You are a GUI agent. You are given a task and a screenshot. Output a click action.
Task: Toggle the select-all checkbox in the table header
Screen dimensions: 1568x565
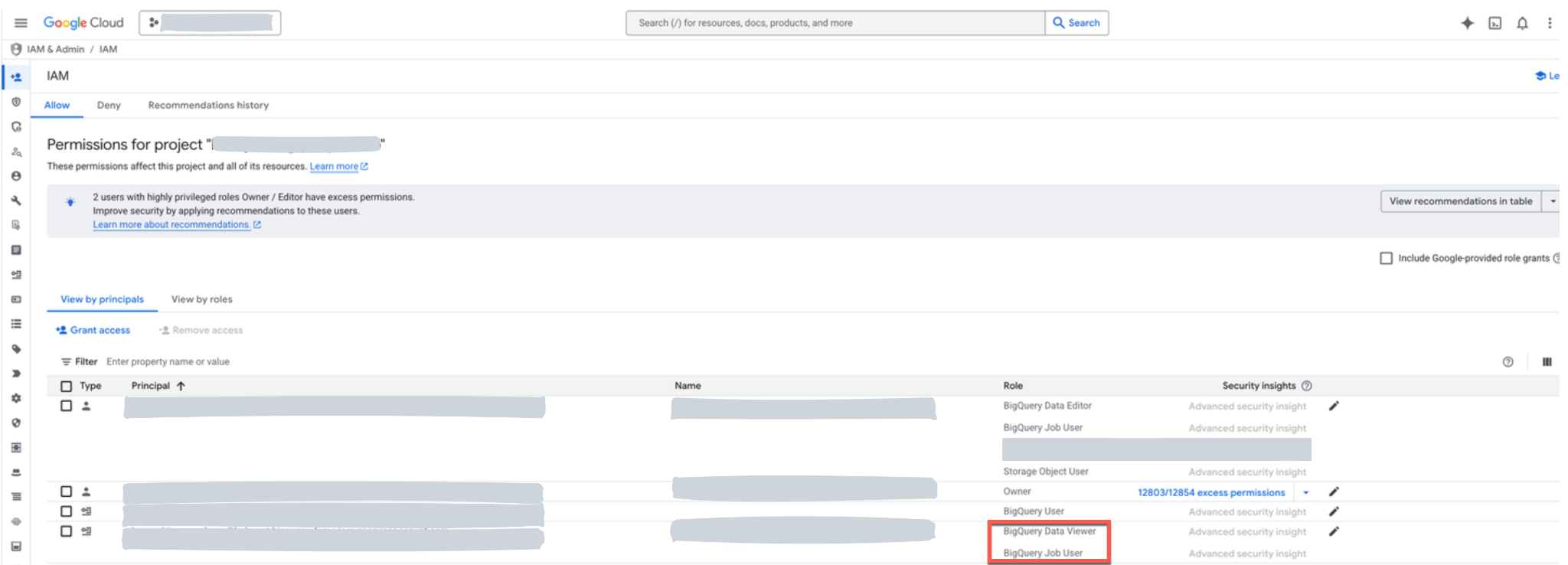tap(67, 386)
